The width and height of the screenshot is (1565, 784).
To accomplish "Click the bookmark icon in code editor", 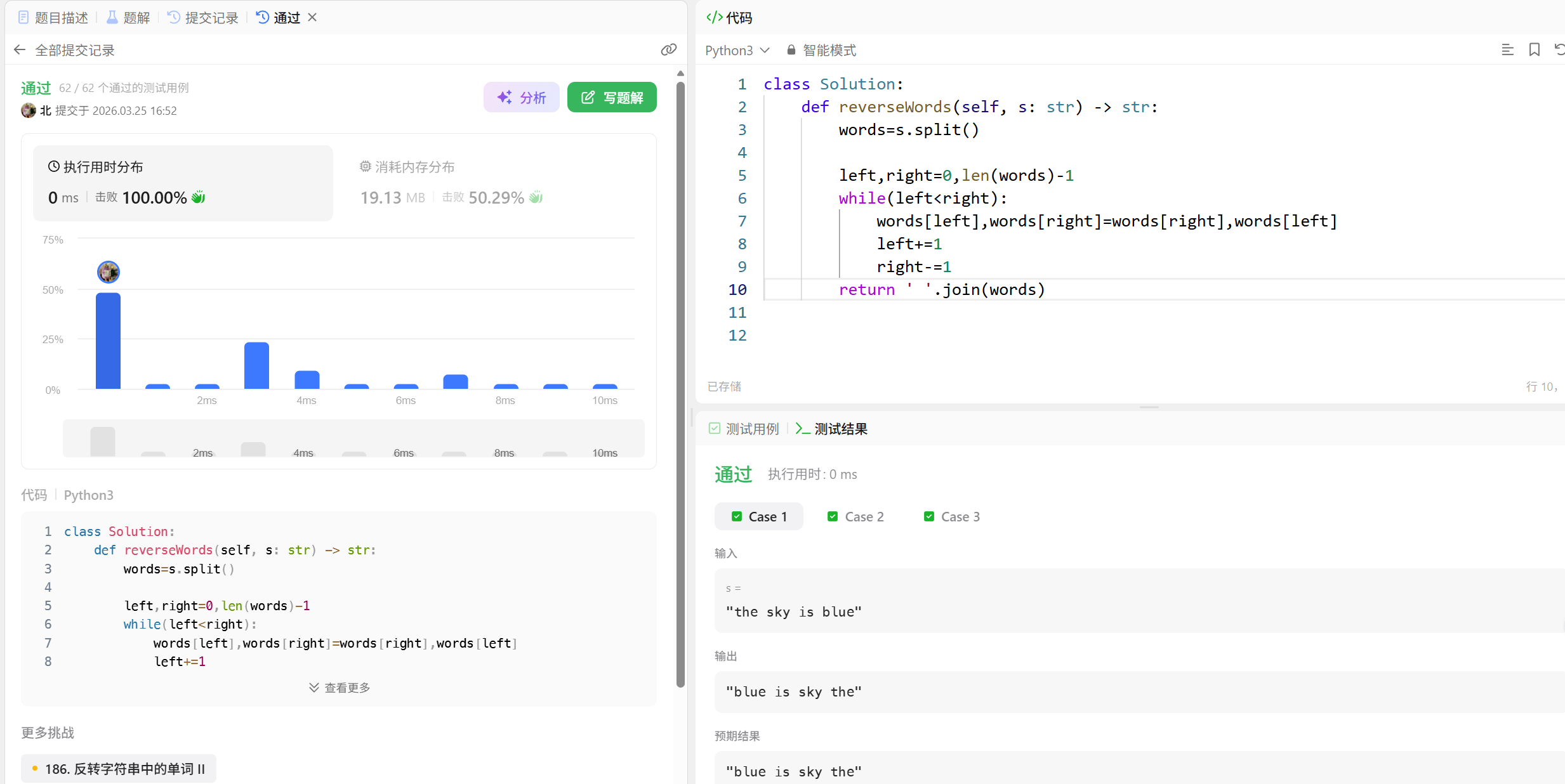I will [1534, 50].
